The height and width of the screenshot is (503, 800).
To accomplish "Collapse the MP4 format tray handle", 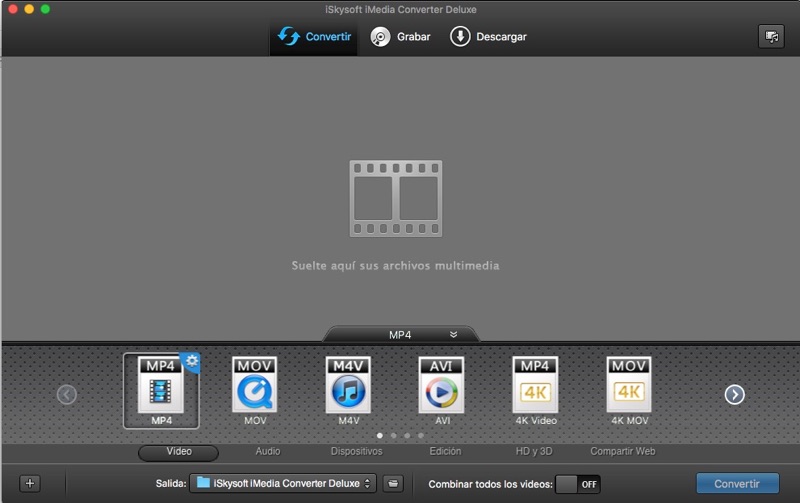I will tap(401, 335).
